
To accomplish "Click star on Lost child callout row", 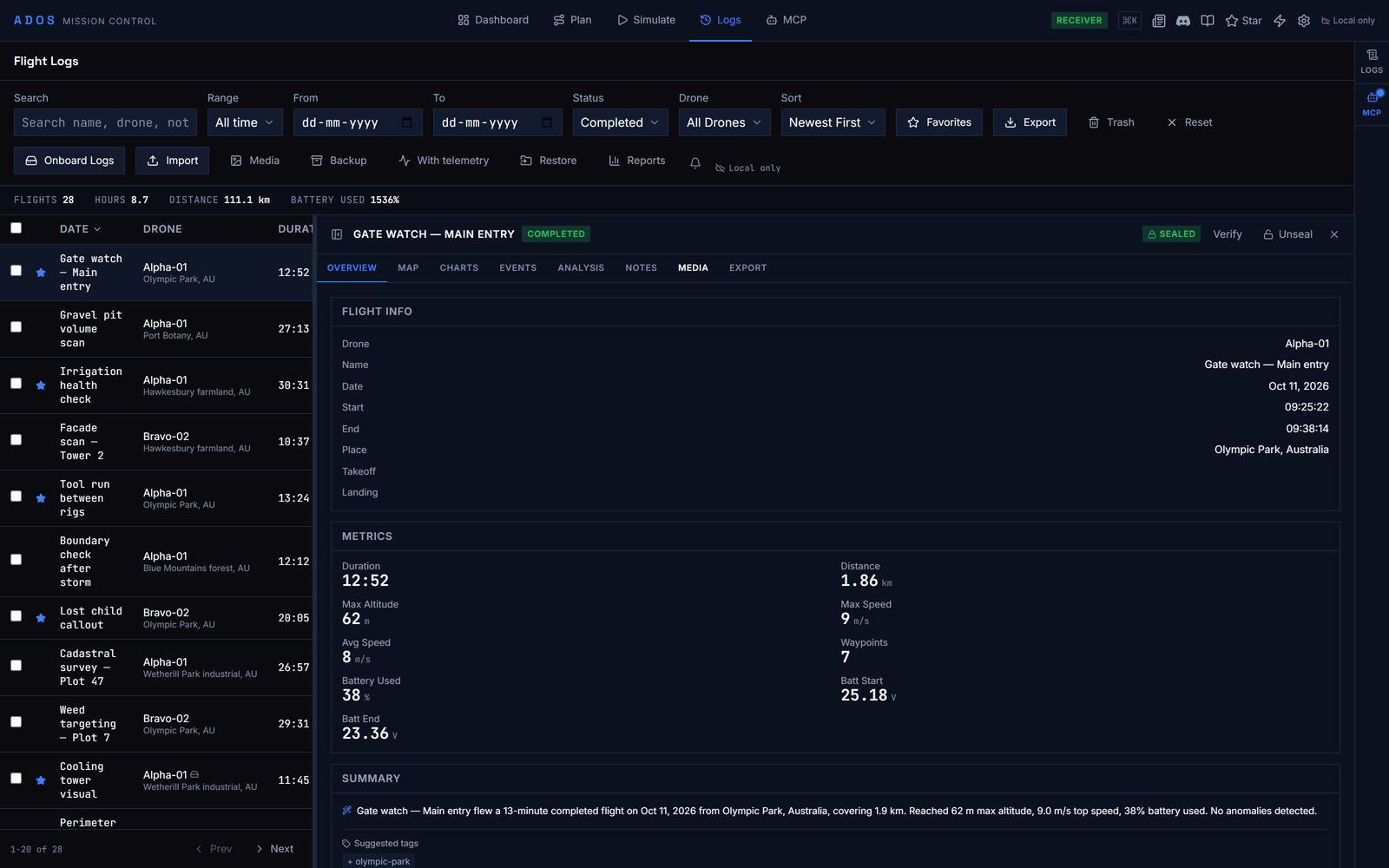I will click(x=41, y=618).
